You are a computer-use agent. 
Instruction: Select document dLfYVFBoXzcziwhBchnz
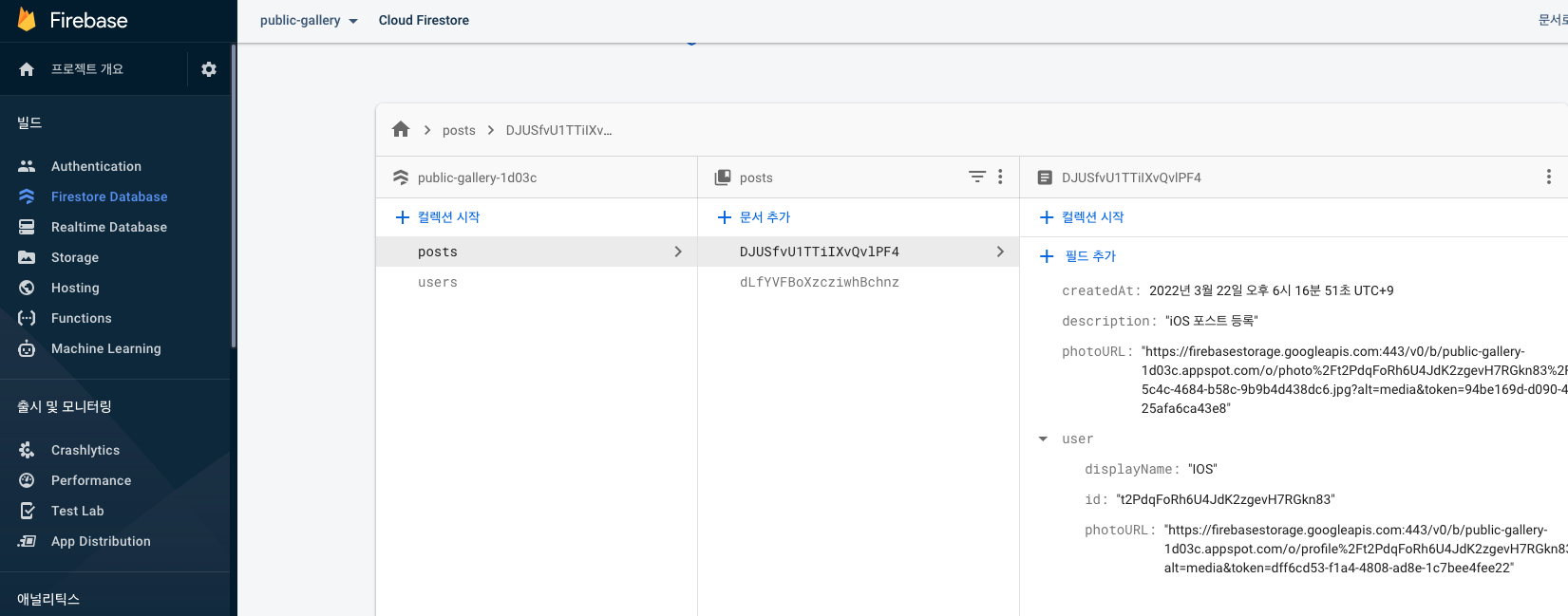(x=859, y=282)
